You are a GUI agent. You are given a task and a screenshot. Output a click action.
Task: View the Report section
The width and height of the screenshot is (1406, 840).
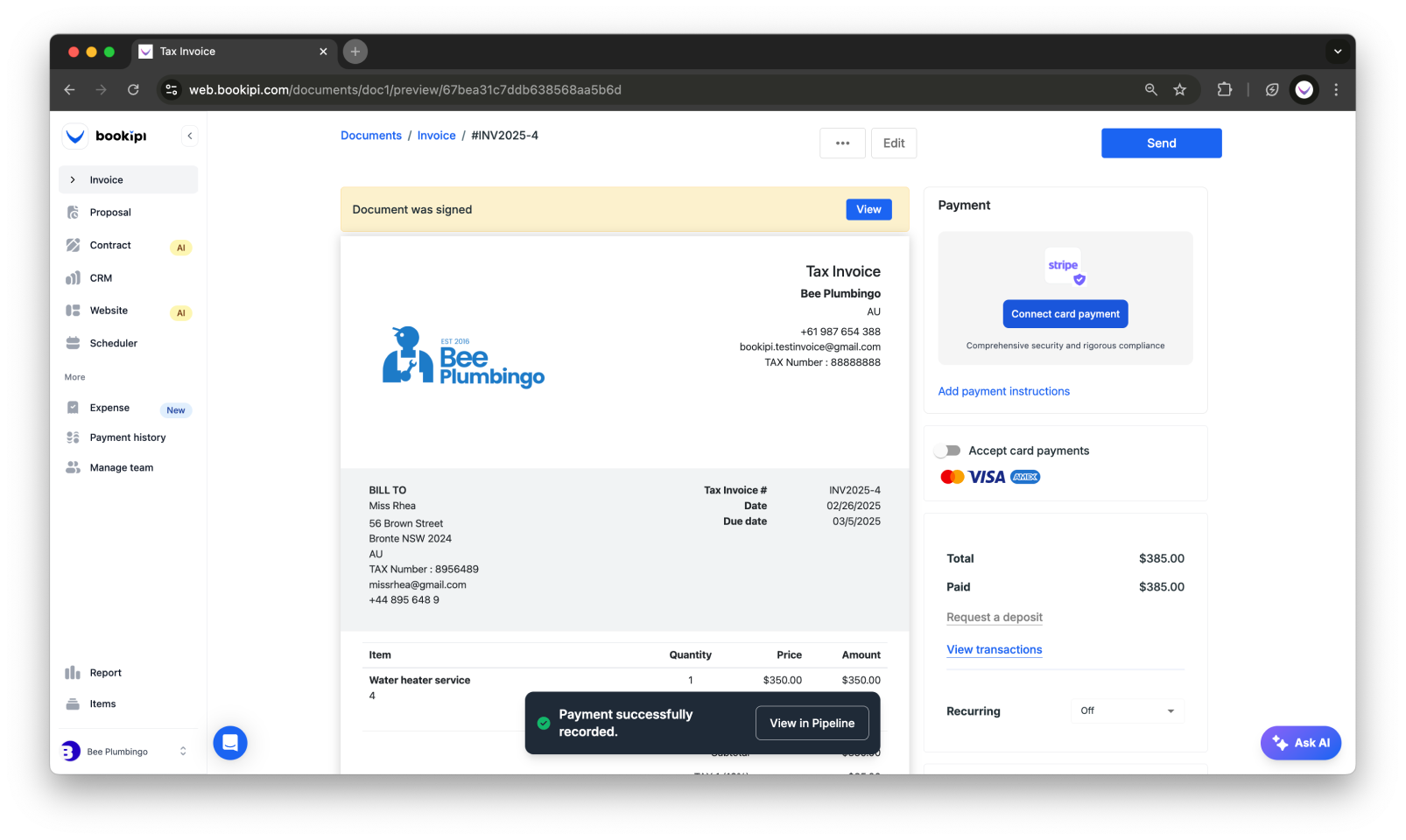pos(106,672)
